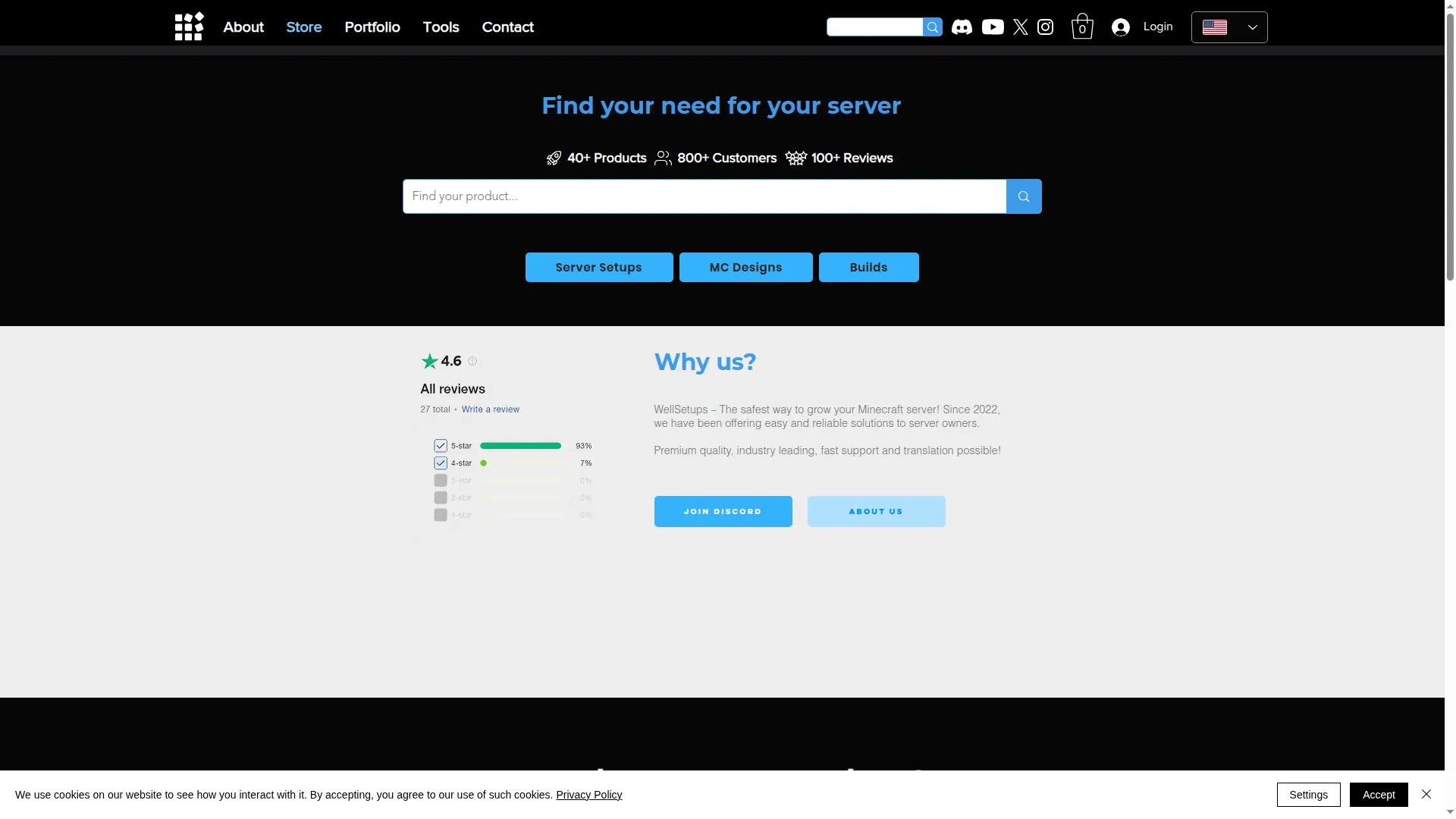Click the product search magnifier button

pyautogui.click(x=1024, y=196)
